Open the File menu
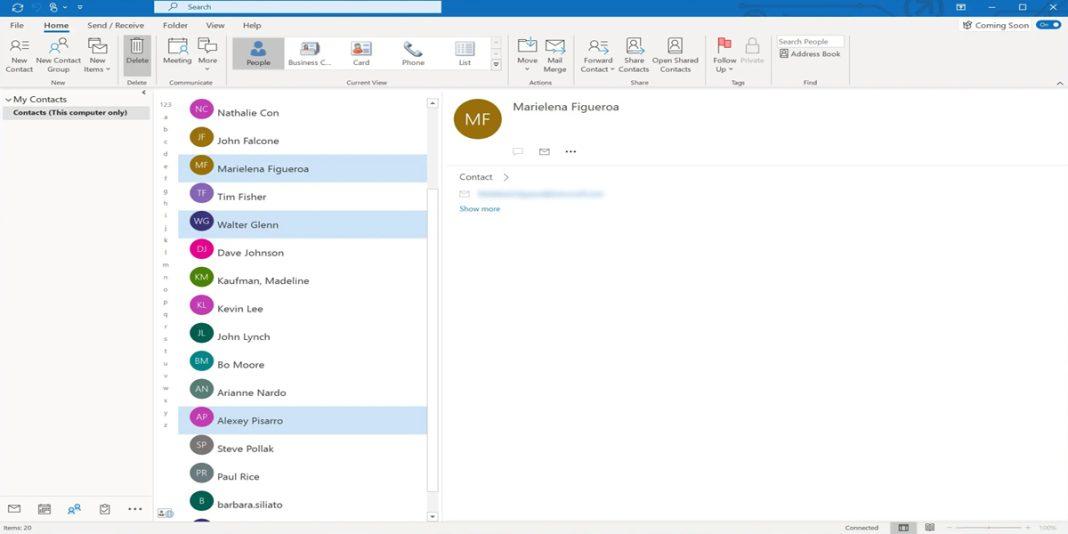Screen dimensions: 1068x534 pyautogui.click(x=17, y=25)
